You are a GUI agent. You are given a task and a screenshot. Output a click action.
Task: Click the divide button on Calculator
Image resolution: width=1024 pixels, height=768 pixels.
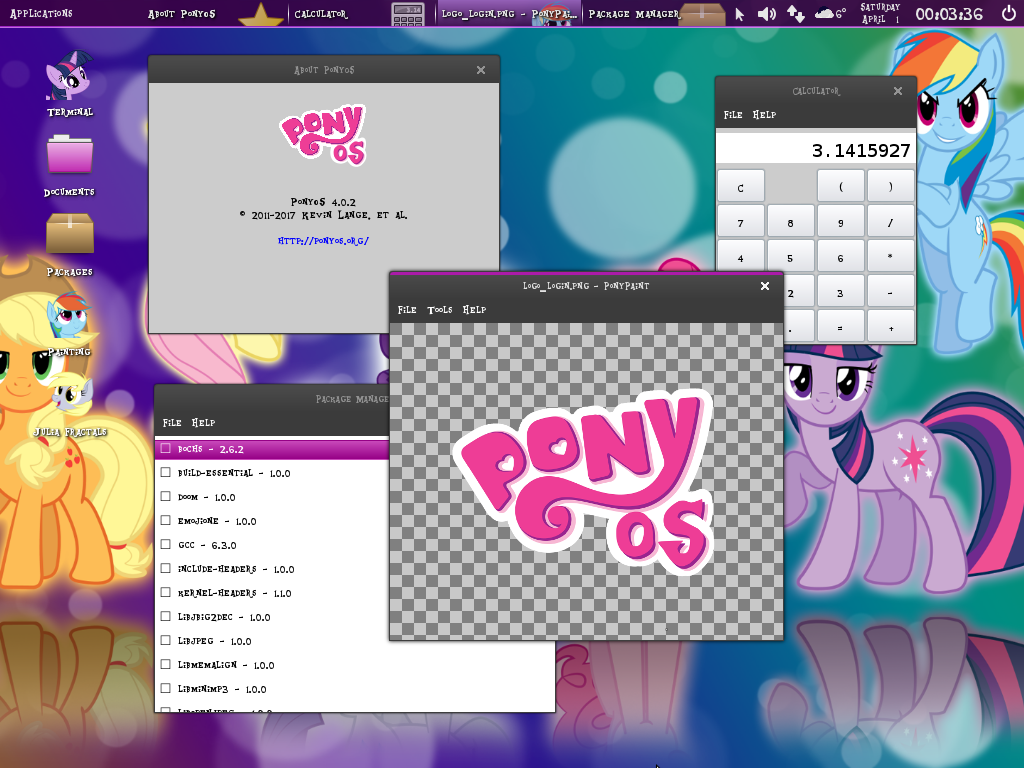pos(891,222)
